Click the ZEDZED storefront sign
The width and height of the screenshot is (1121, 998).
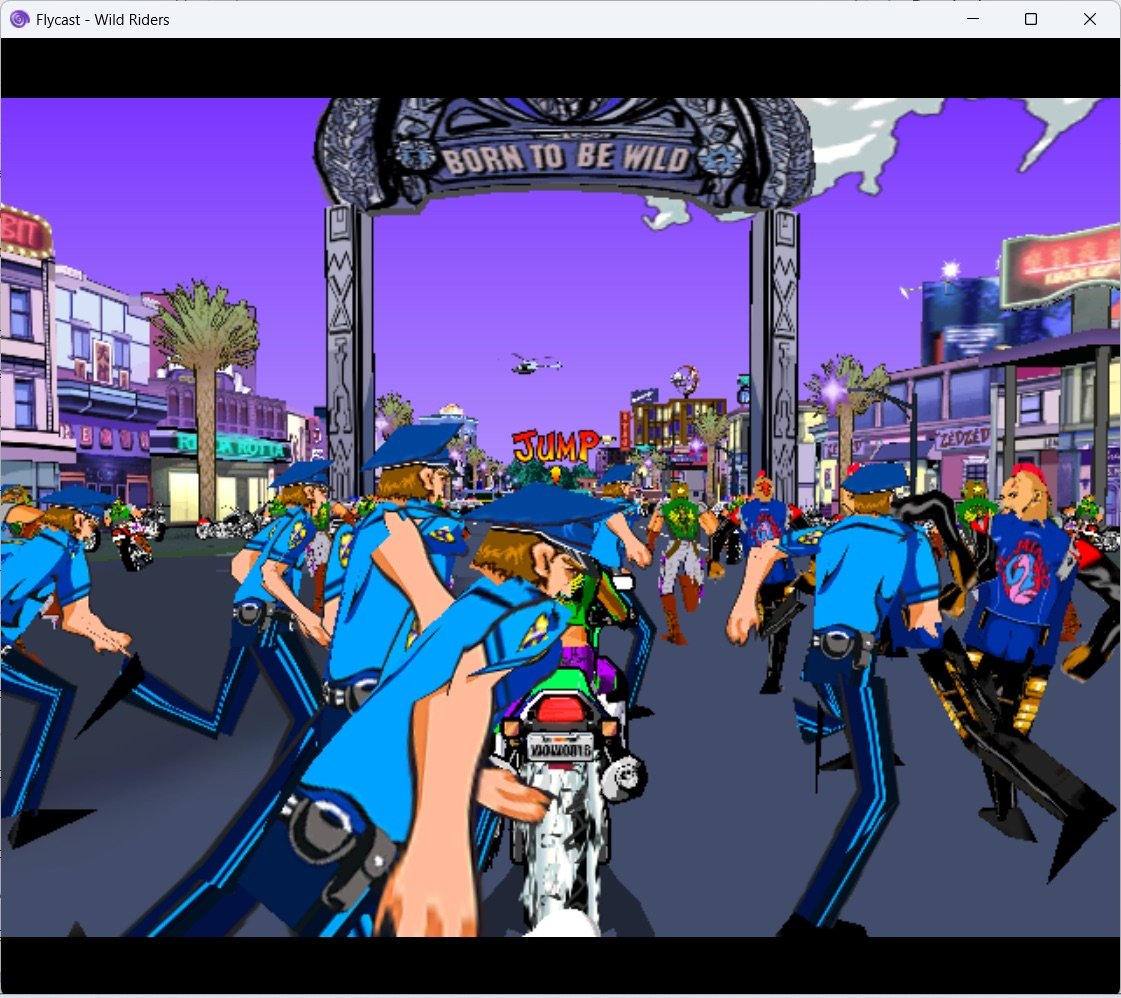[962, 437]
